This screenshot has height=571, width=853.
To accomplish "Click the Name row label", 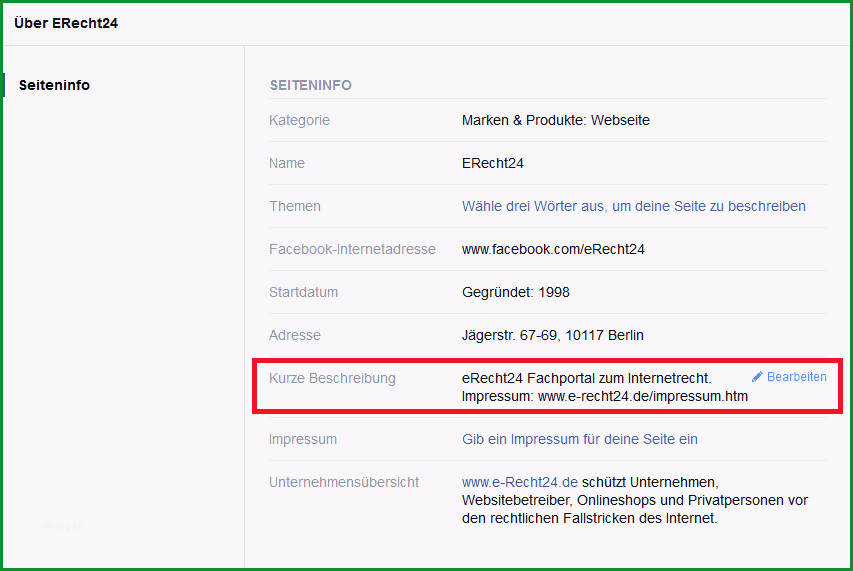I will click(287, 163).
